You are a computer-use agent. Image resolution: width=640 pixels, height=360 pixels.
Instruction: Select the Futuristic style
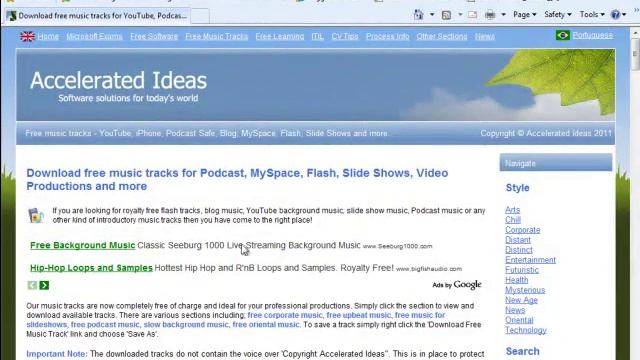tap(522, 270)
